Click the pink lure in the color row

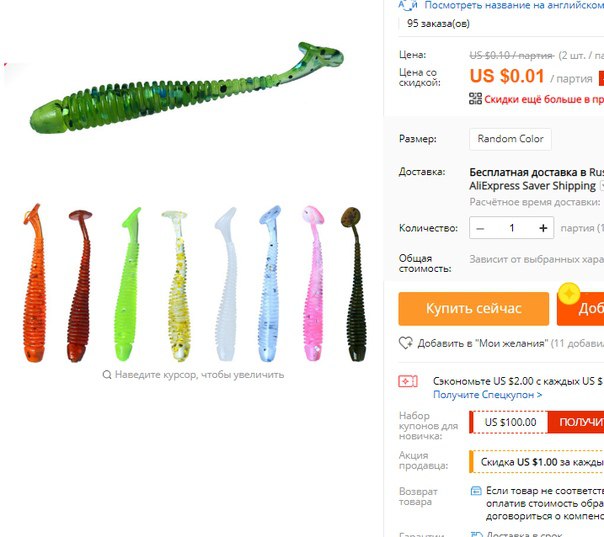314,284
